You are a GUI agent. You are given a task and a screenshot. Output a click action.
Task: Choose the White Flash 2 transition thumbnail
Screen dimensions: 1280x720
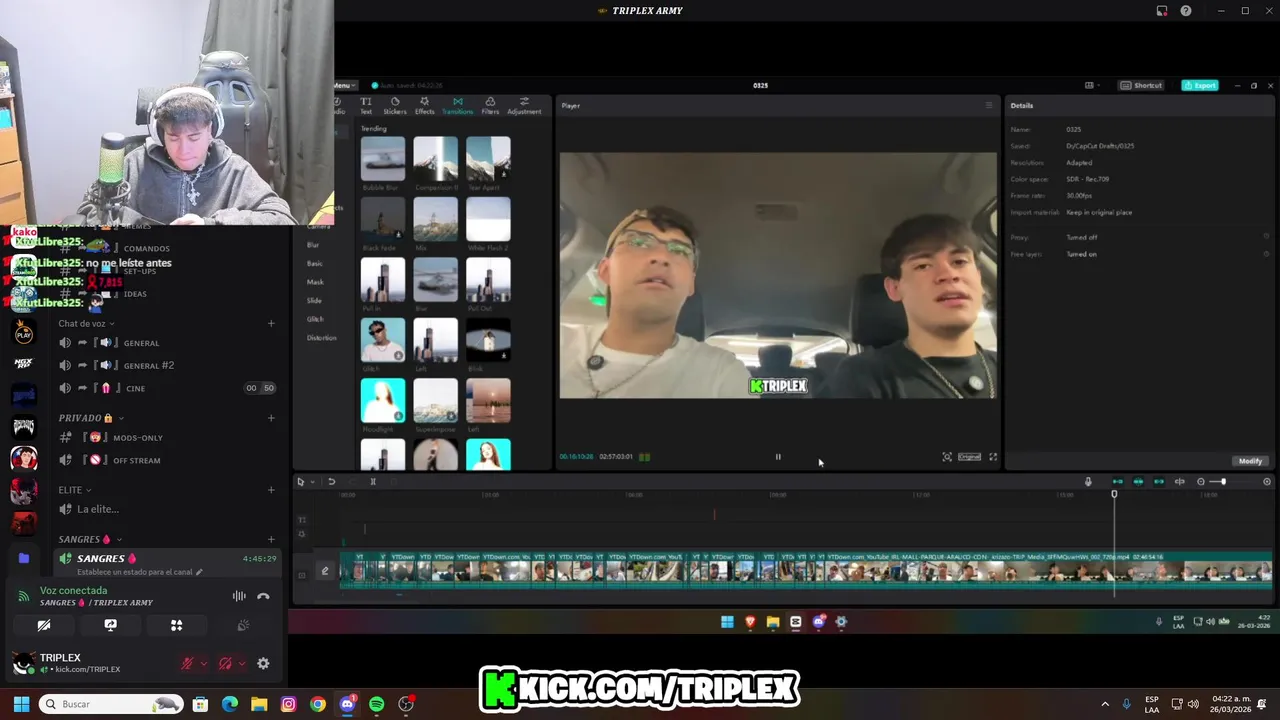(x=488, y=219)
